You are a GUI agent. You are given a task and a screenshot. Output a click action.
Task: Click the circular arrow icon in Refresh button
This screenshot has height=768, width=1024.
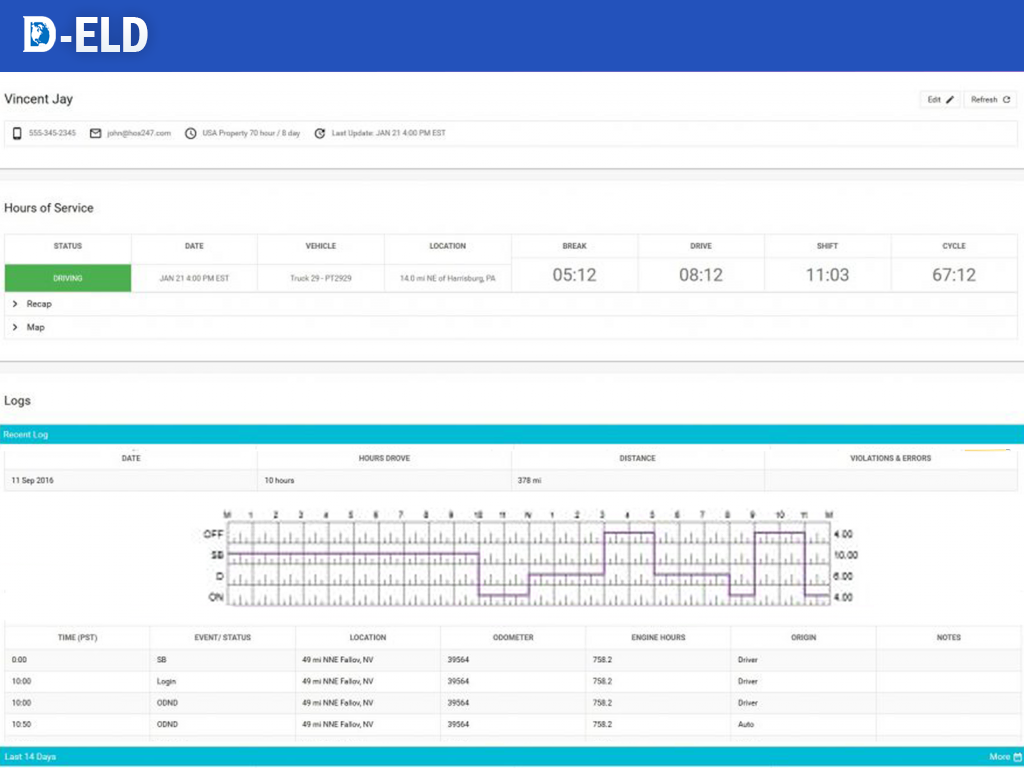pos(1006,100)
